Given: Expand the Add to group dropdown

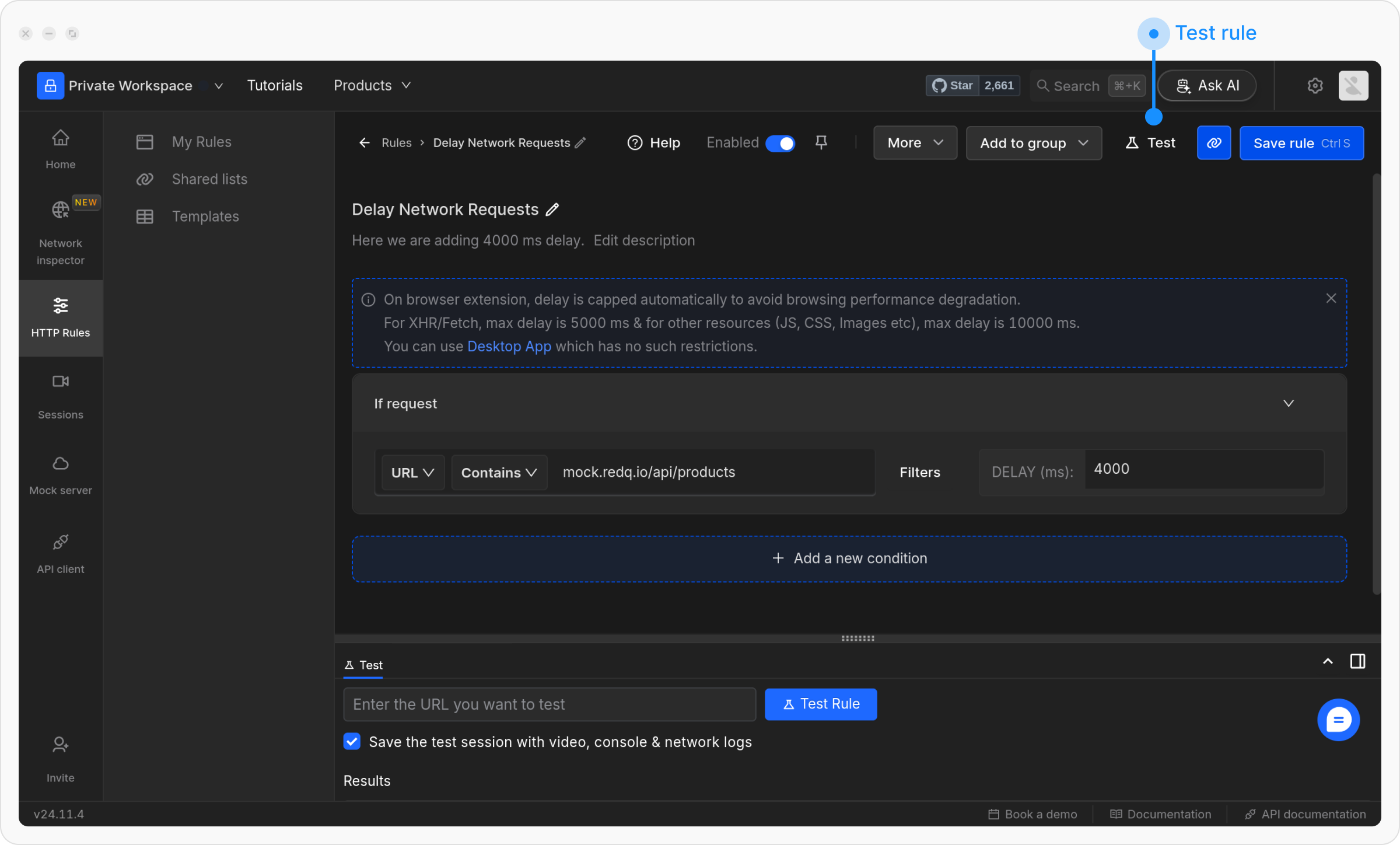Looking at the screenshot, I should coord(1034,143).
